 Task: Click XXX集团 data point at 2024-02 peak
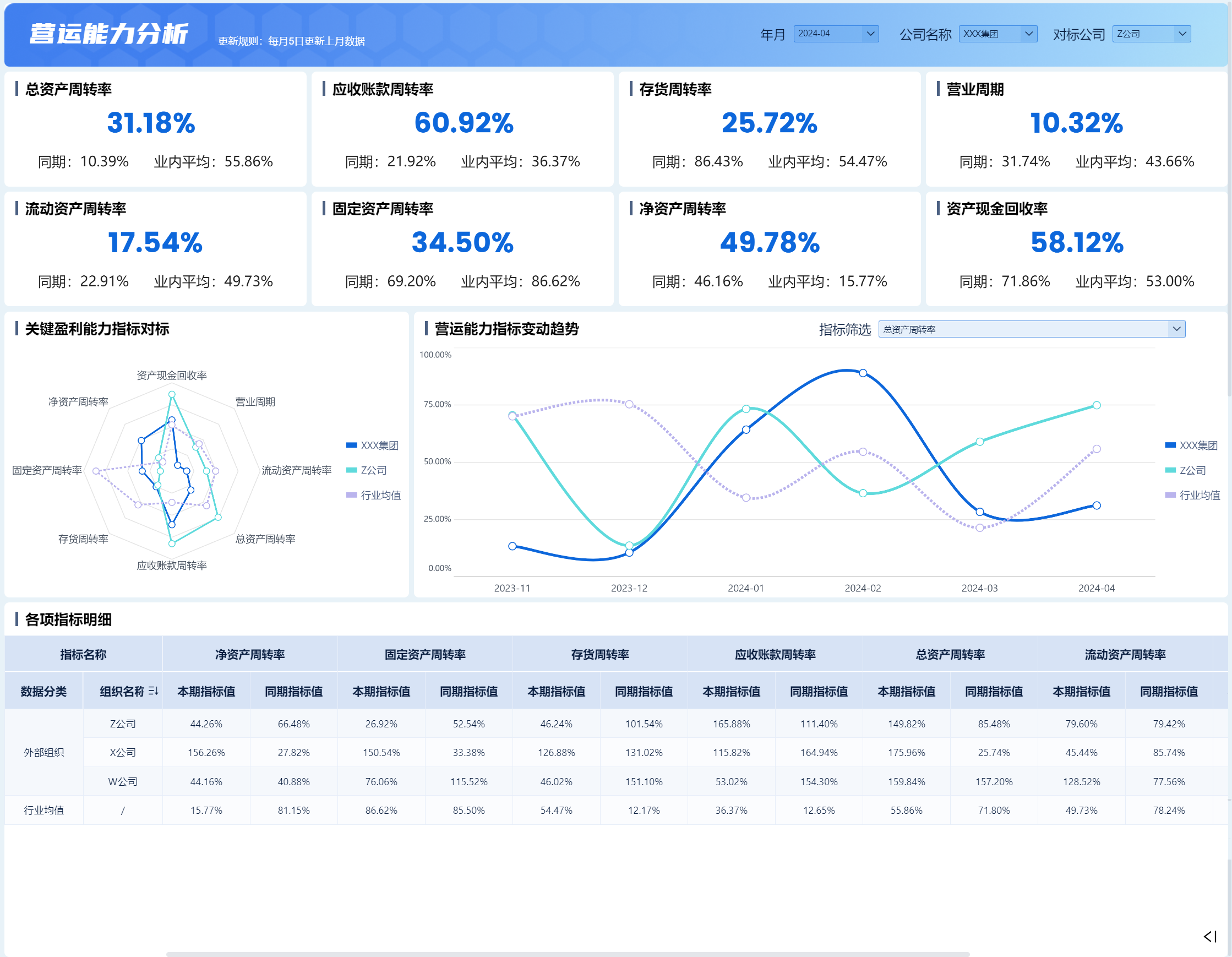[863, 373]
